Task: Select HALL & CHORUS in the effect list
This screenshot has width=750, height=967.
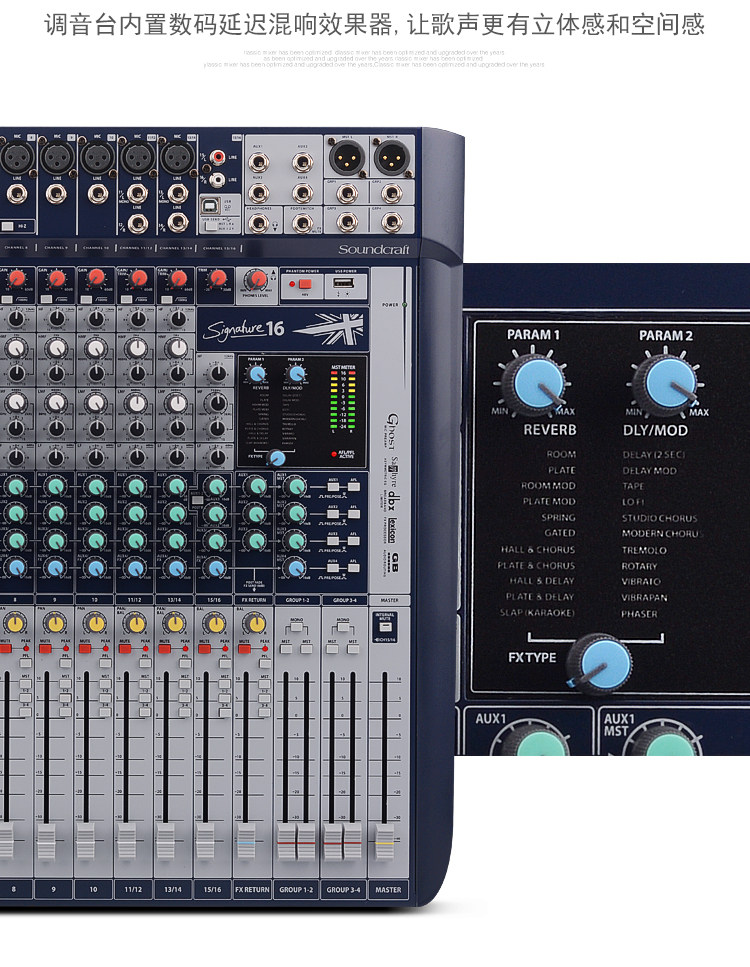Action: 538,549
